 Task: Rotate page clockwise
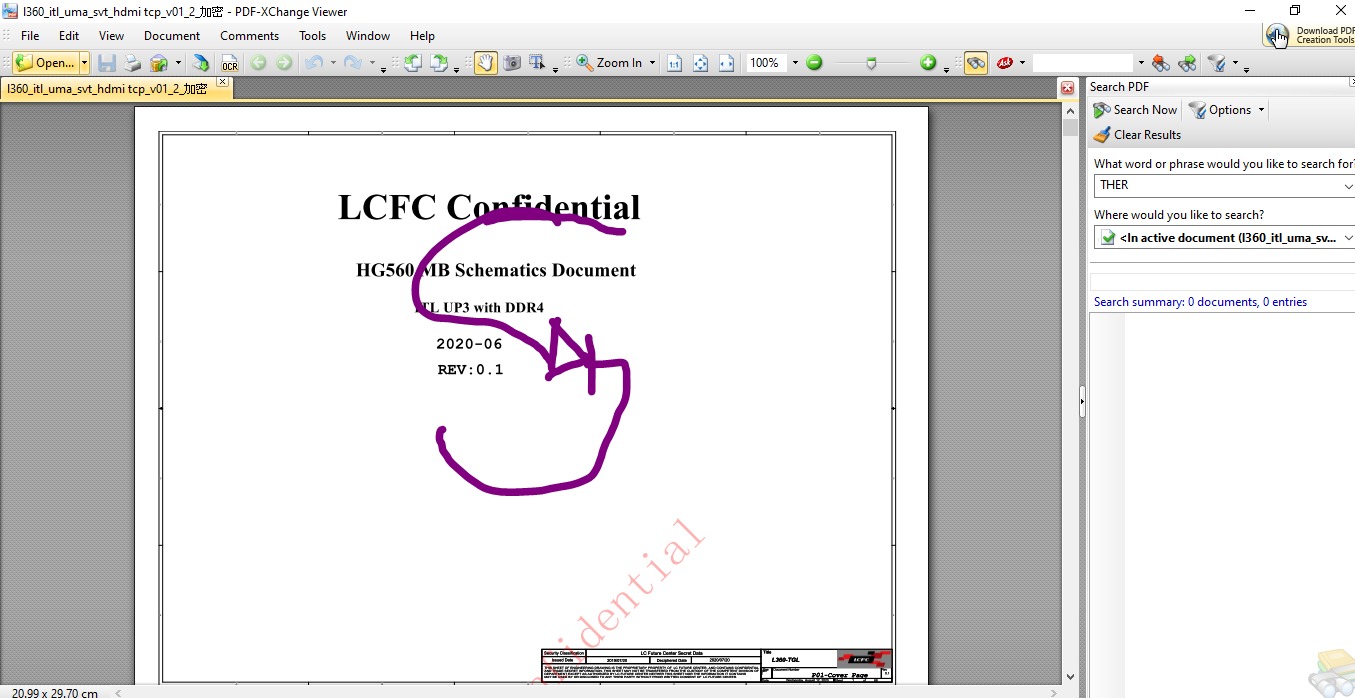coord(439,63)
